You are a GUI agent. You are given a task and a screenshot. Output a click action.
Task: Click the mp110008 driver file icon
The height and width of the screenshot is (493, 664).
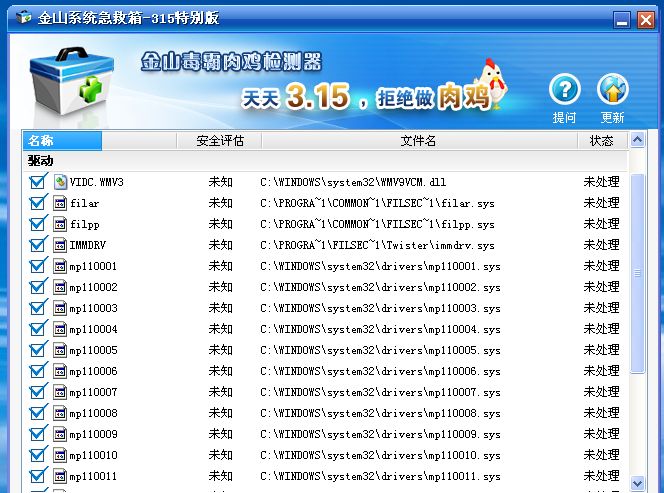pyautogui.click(x=60, y=413)
